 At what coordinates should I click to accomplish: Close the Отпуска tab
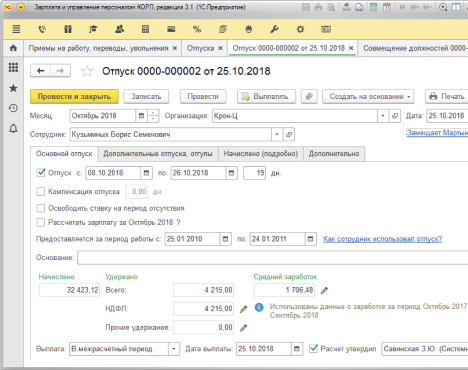point(220,48)
